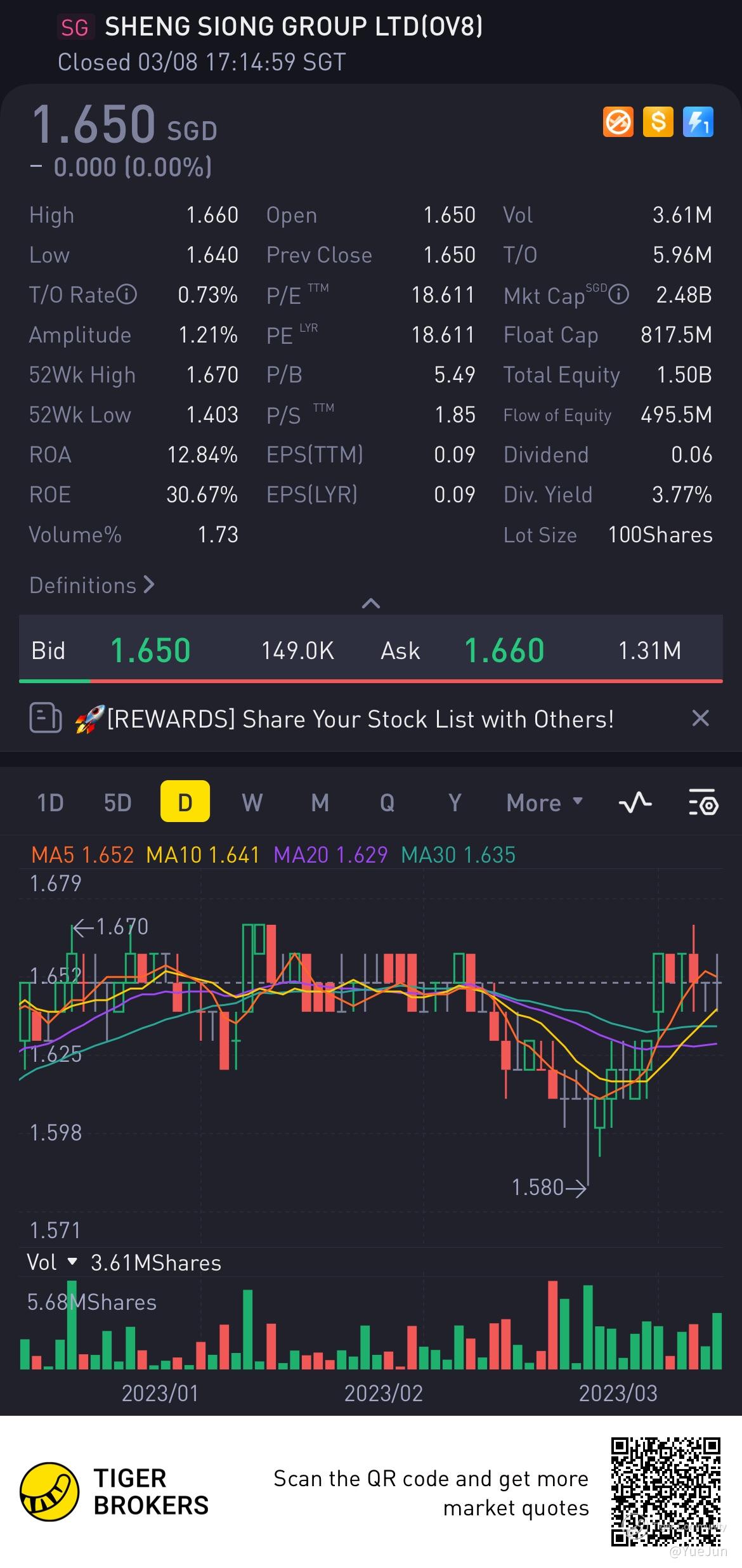Viewport: 742px width, 1568px height.
Task: Tap the Bid price 1.650
Action: [x=150, y=650]
